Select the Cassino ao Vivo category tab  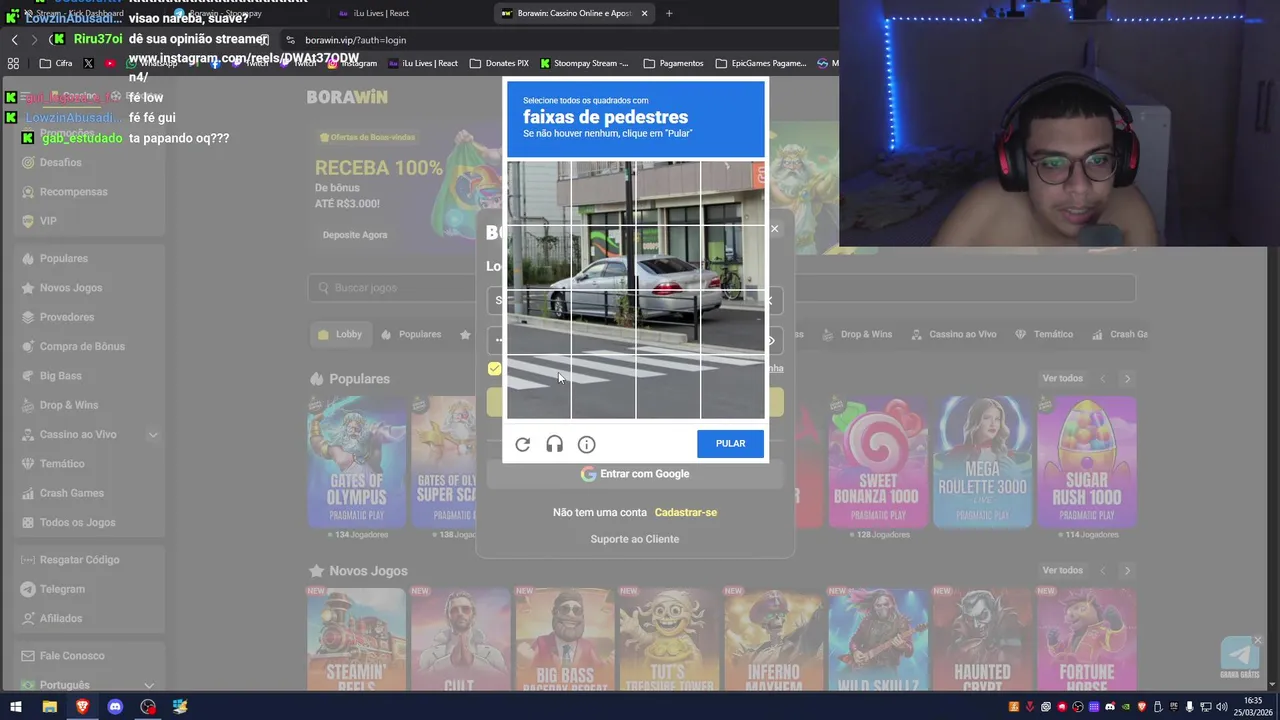(953, 334)
